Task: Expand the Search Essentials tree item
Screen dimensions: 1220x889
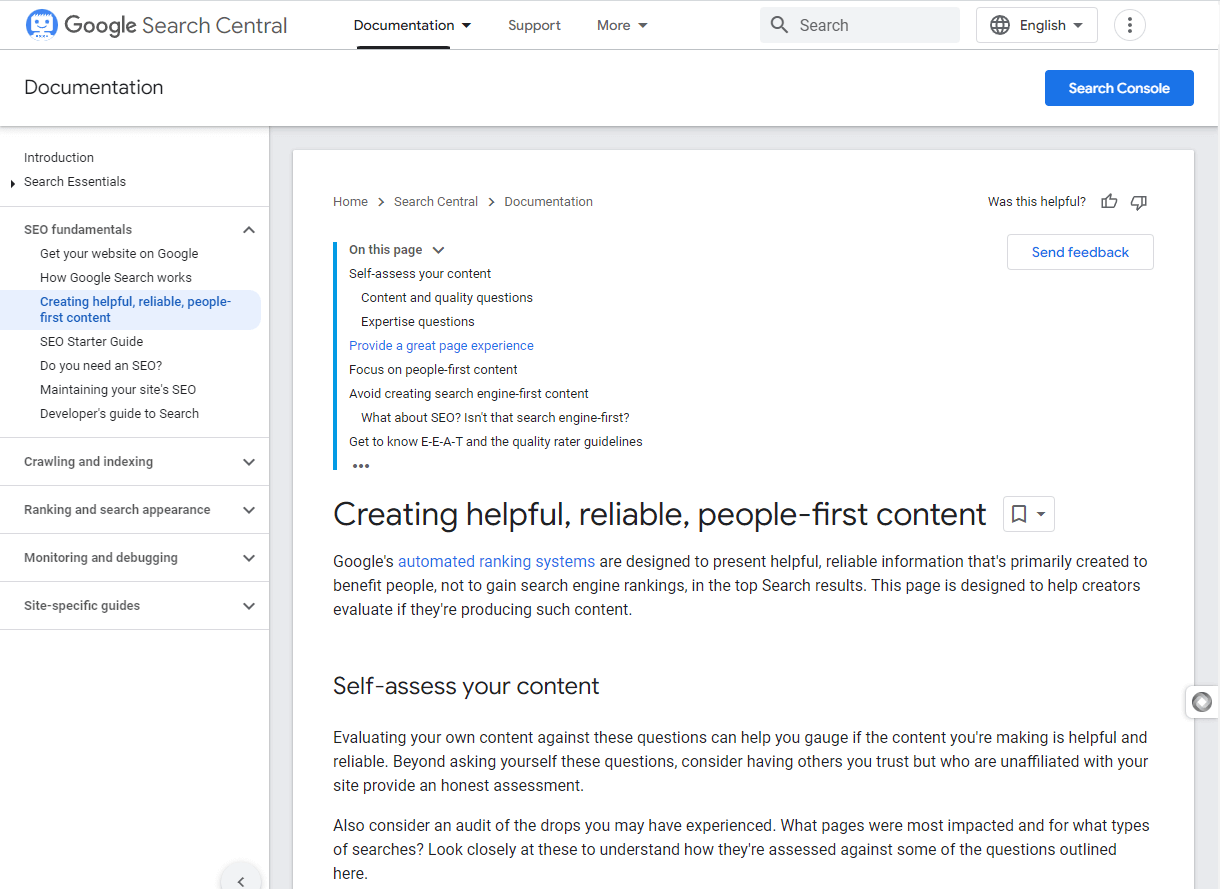Action: click(13, 183)
